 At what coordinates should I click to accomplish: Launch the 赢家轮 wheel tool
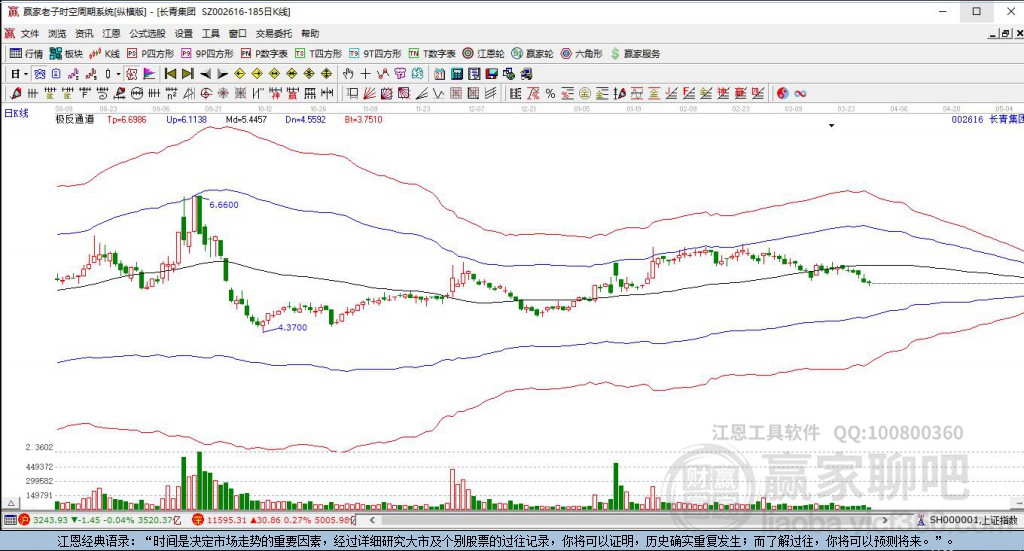click(x=532, y=54)
